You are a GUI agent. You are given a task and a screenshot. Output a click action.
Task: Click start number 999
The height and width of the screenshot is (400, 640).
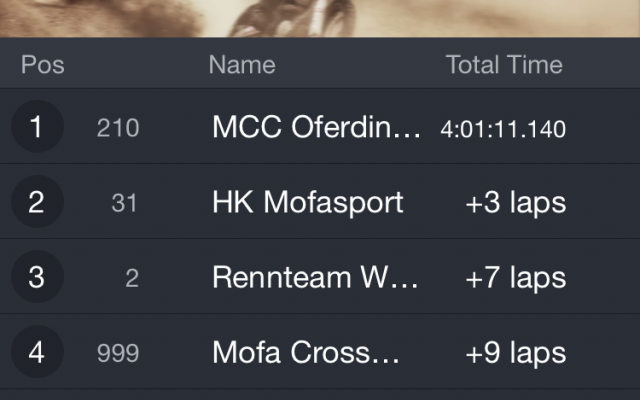coord(118,353)
